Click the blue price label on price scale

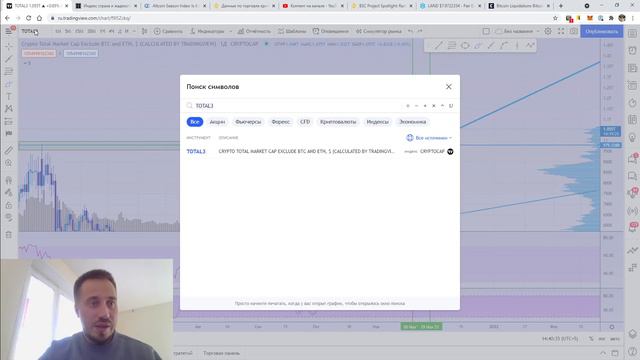point(610,131)
